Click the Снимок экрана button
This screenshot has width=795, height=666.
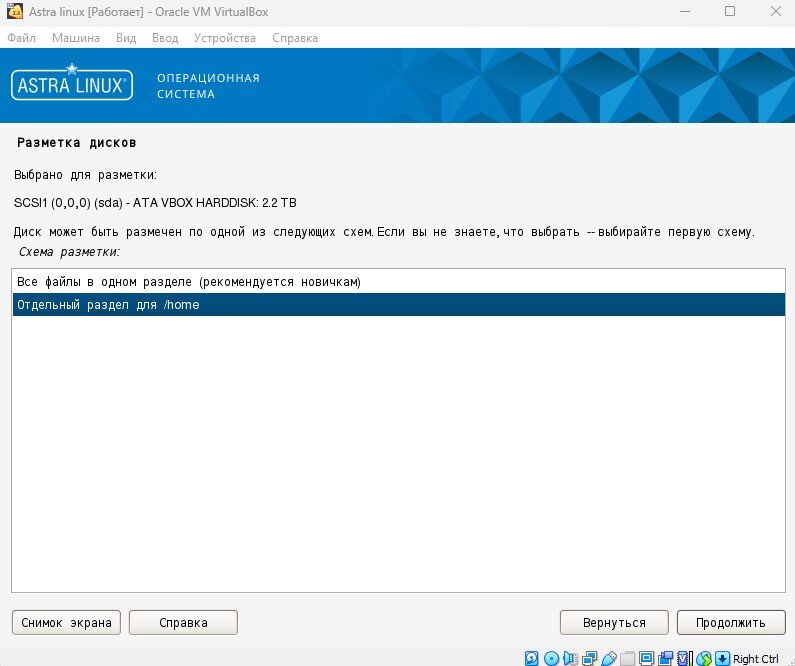[66, 622]
